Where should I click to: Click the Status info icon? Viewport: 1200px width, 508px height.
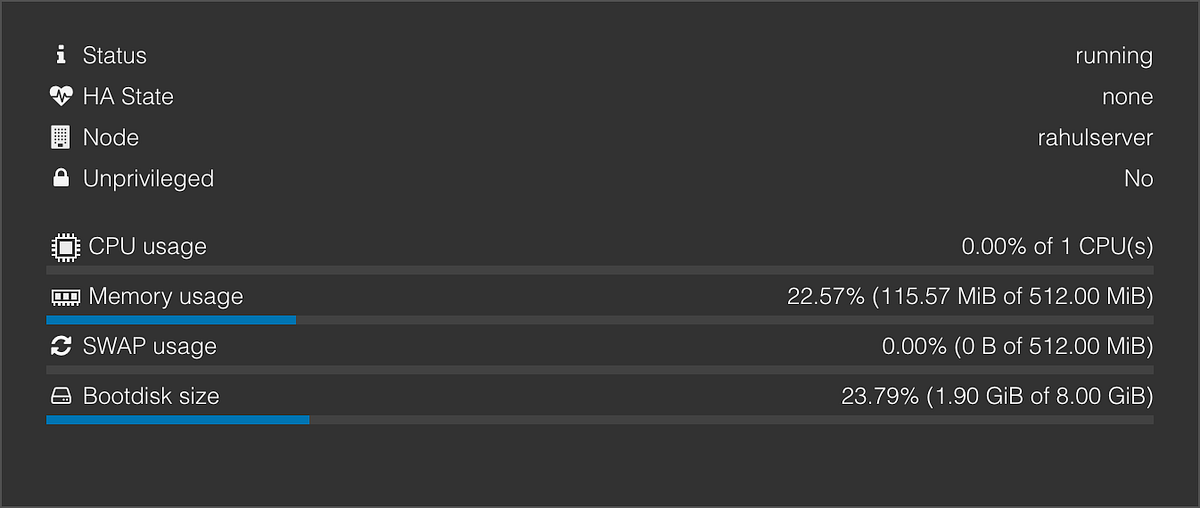[x=61, y=55]
